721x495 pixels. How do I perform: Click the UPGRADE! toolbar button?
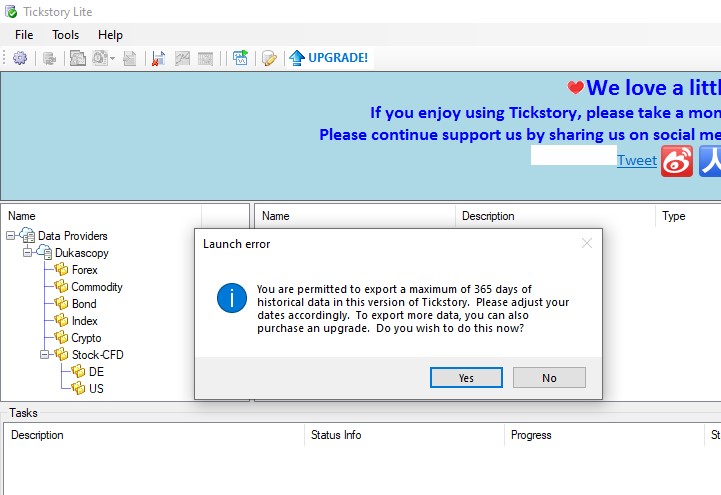(x=329, y=57)
